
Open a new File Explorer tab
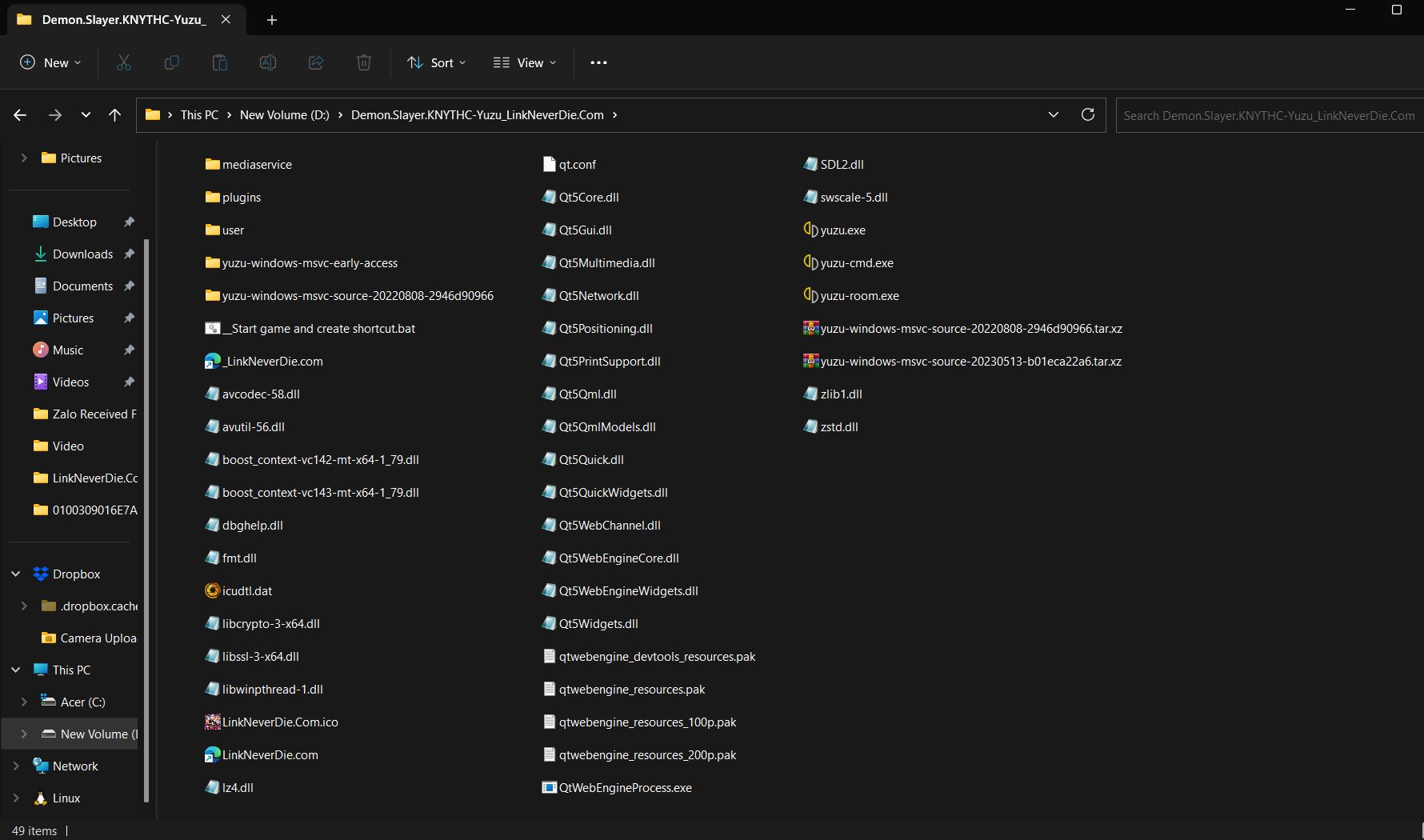click(272, 20)
